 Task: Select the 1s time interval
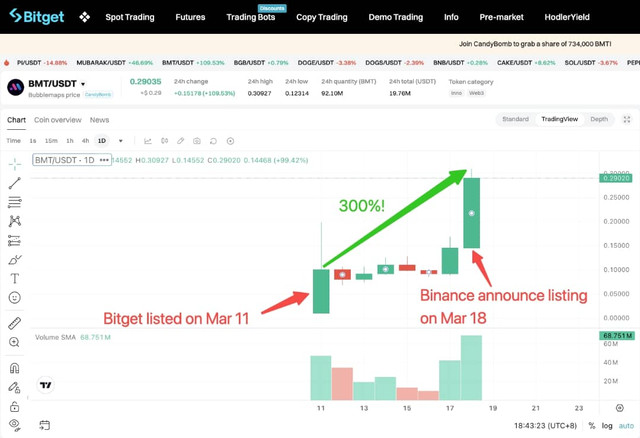[33, 141]
